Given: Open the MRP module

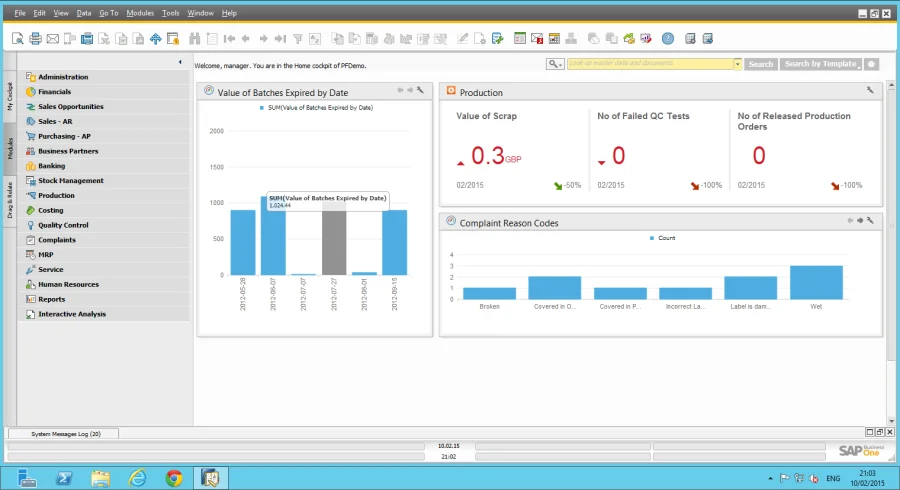Looking at the screenshot, I should pos(104,255).
